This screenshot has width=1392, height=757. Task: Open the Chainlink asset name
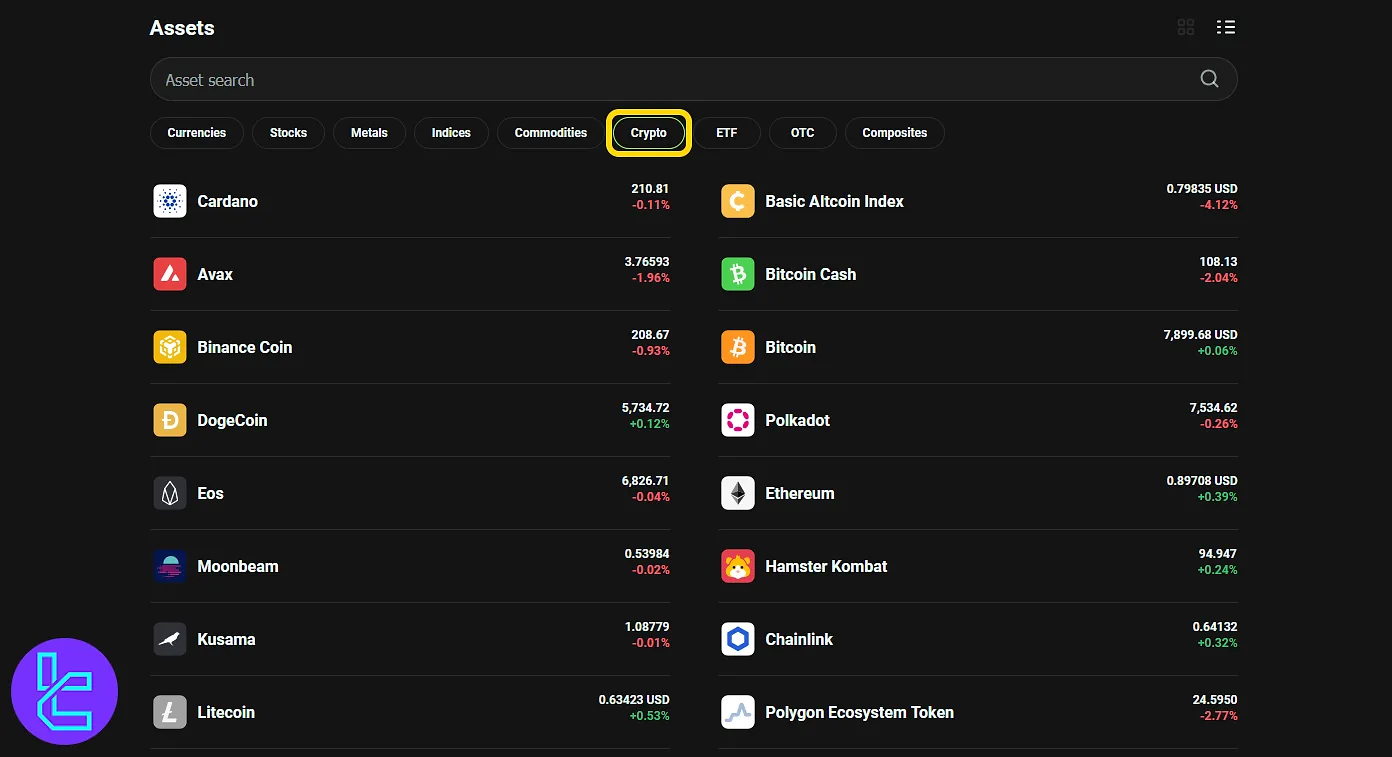click(799, 639)
